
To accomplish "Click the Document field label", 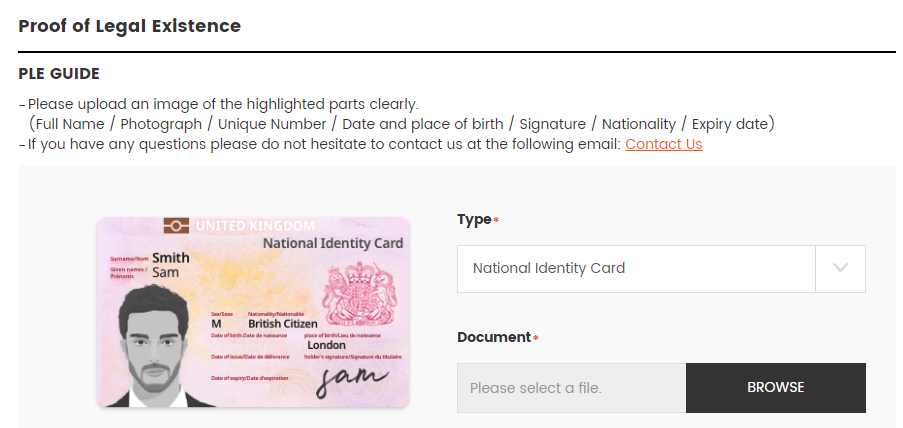I will (494, 337).
